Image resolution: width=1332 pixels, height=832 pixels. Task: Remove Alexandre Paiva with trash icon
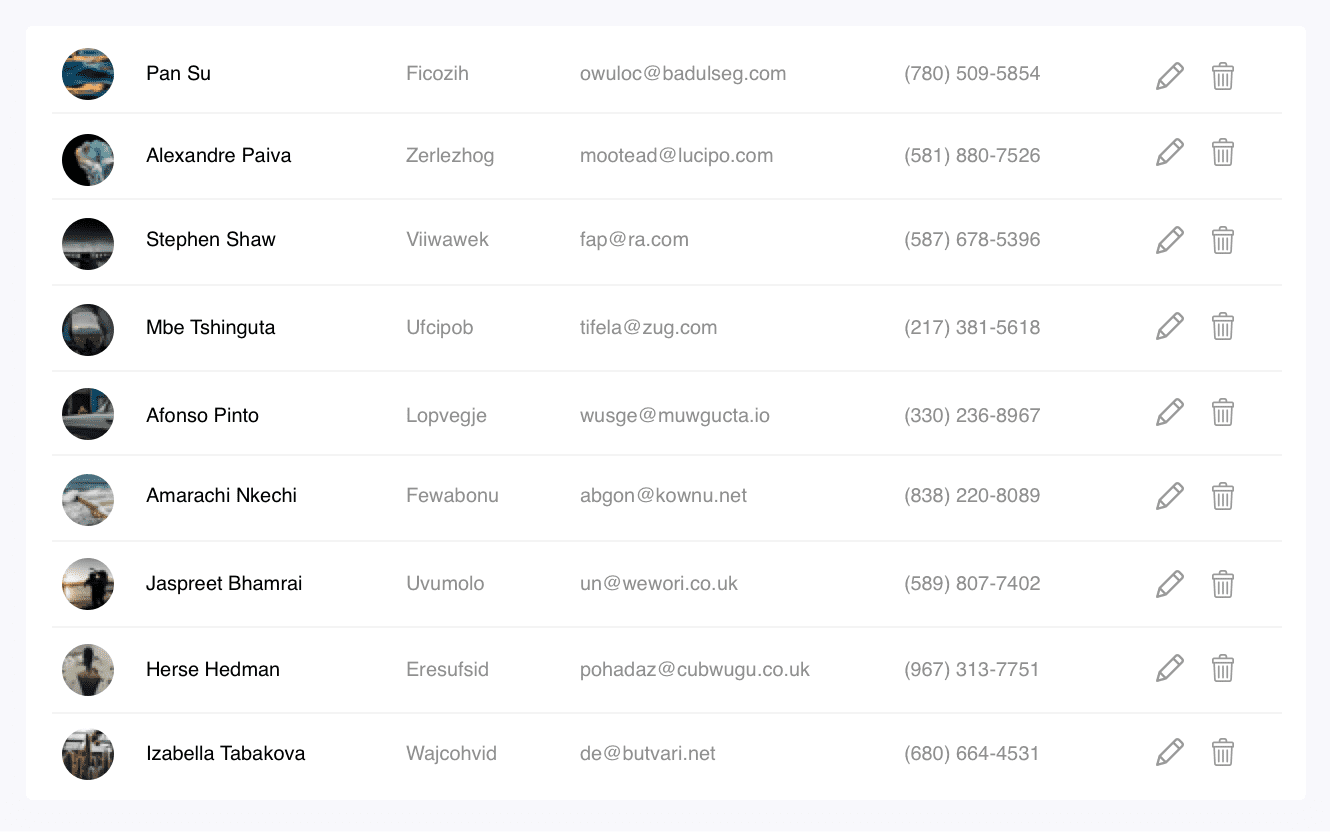click(x=1222, y=152)
